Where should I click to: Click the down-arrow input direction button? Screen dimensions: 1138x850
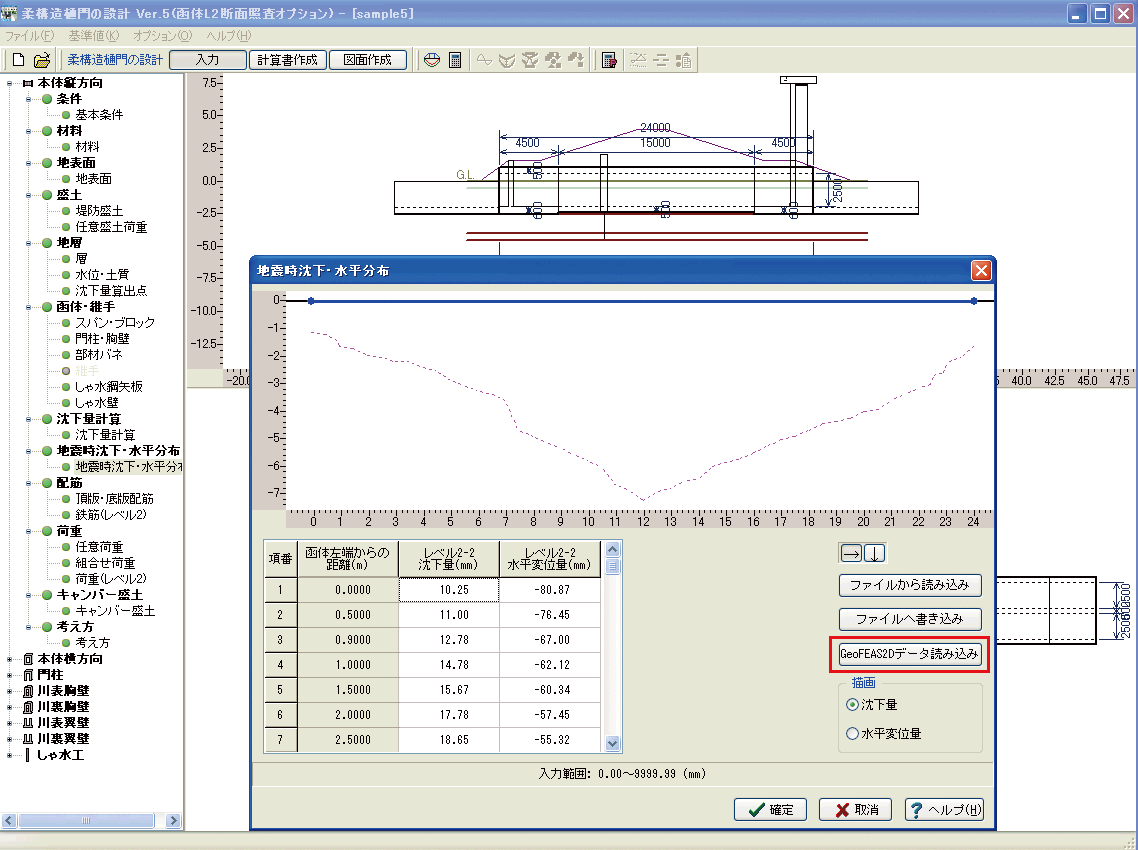875,554
